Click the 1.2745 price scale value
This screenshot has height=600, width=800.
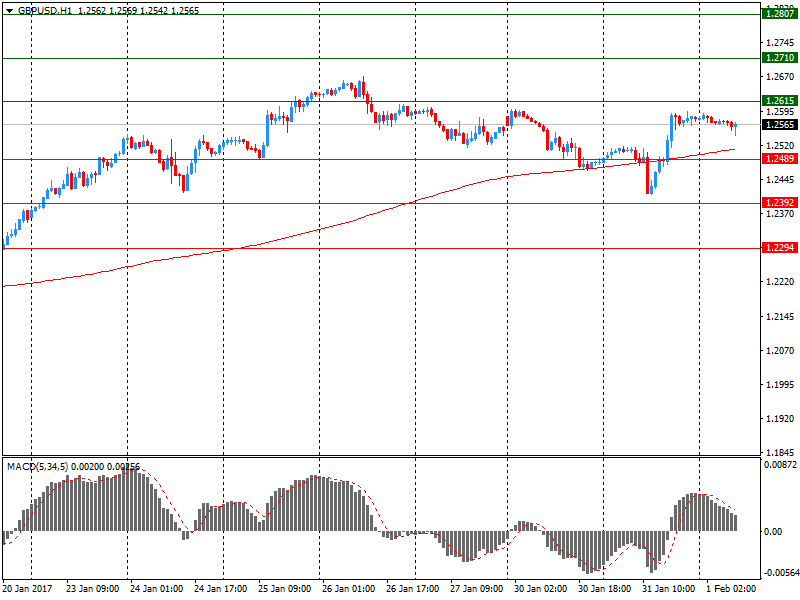pos(780,43)
